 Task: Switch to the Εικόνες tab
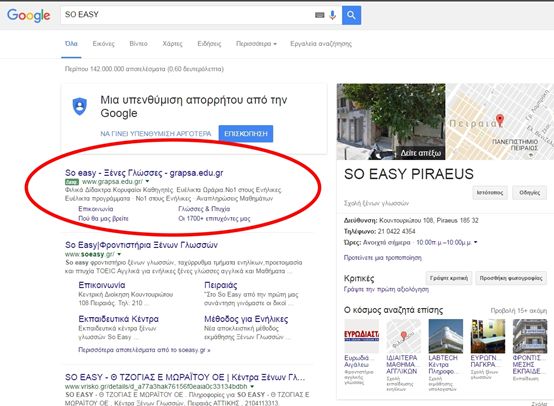(x=104, y=44)
